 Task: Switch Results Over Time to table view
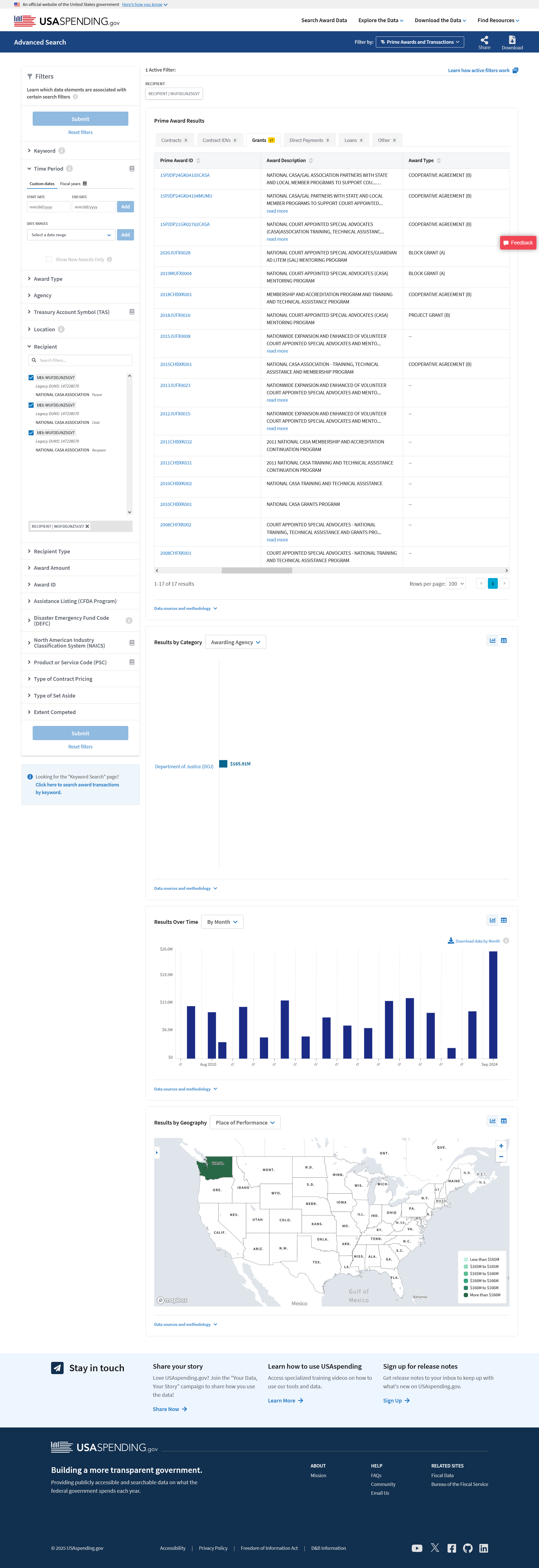point(504,920)
